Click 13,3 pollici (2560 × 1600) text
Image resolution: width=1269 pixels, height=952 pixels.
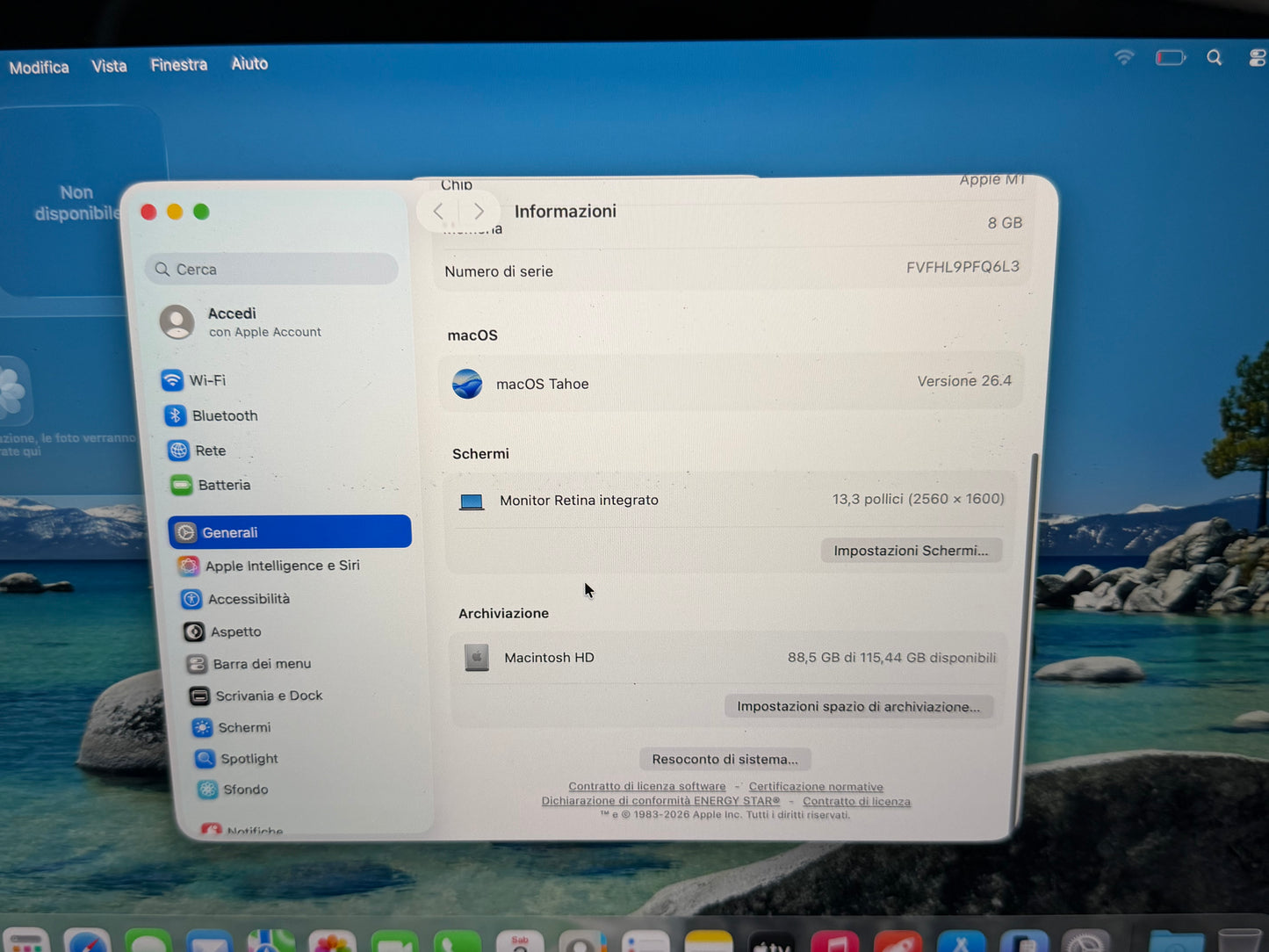coord(918,499)
